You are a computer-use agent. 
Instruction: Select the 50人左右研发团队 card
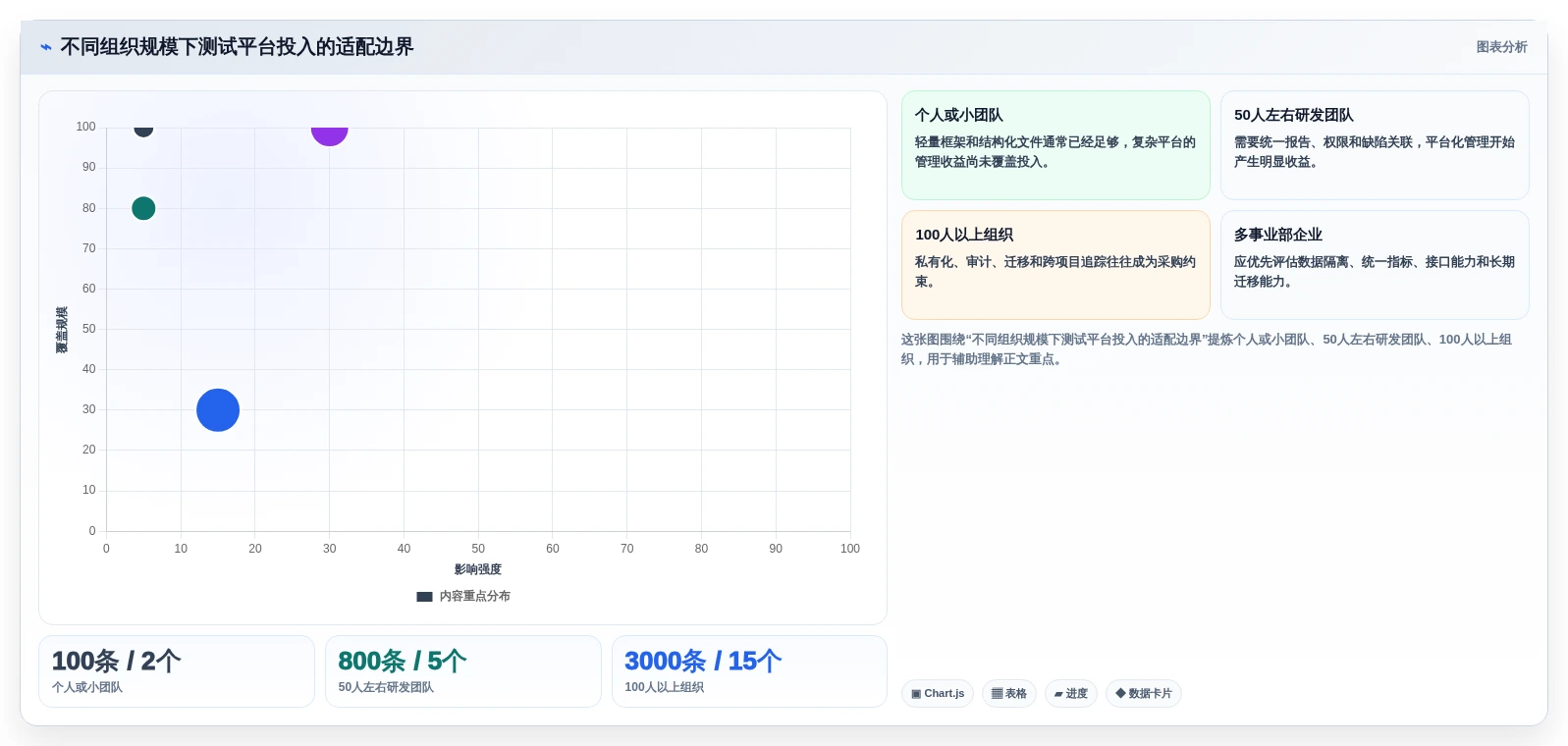pos(1375,145)
